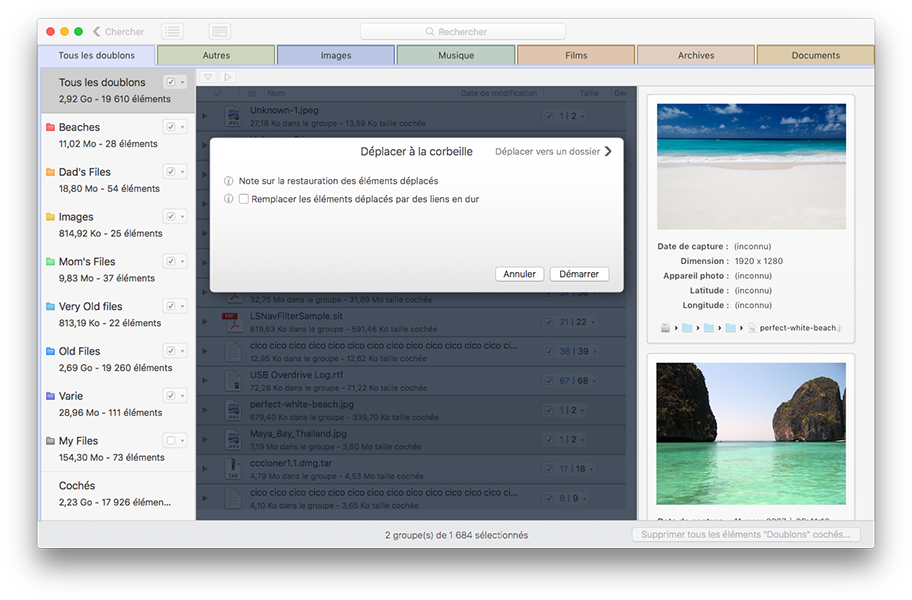912x600 pixels.
Task: Click the red Beaches folder icon
Action: pyautogui.click(x=51, y=127)
